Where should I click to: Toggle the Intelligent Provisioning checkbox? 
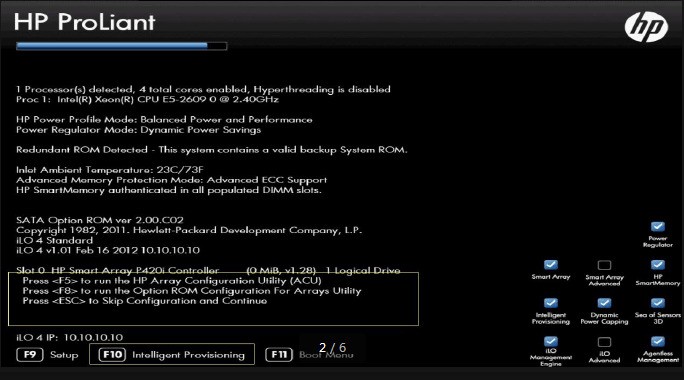click(x=551, y=303)
